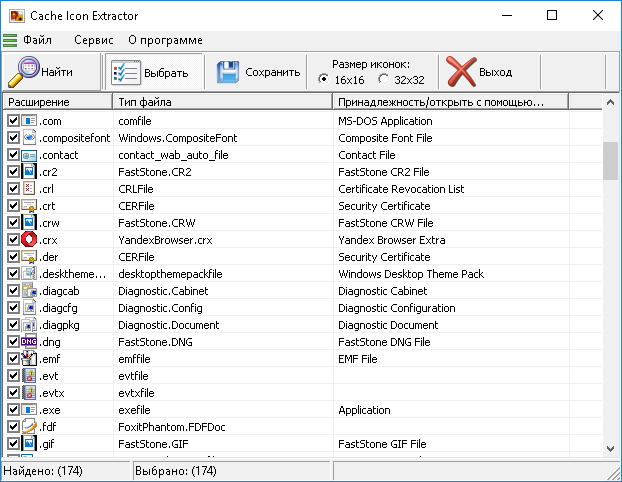This screenshot has height=482, width=622.
Task: Select the 16x16 icon size radio
Action: pos(323,79)
